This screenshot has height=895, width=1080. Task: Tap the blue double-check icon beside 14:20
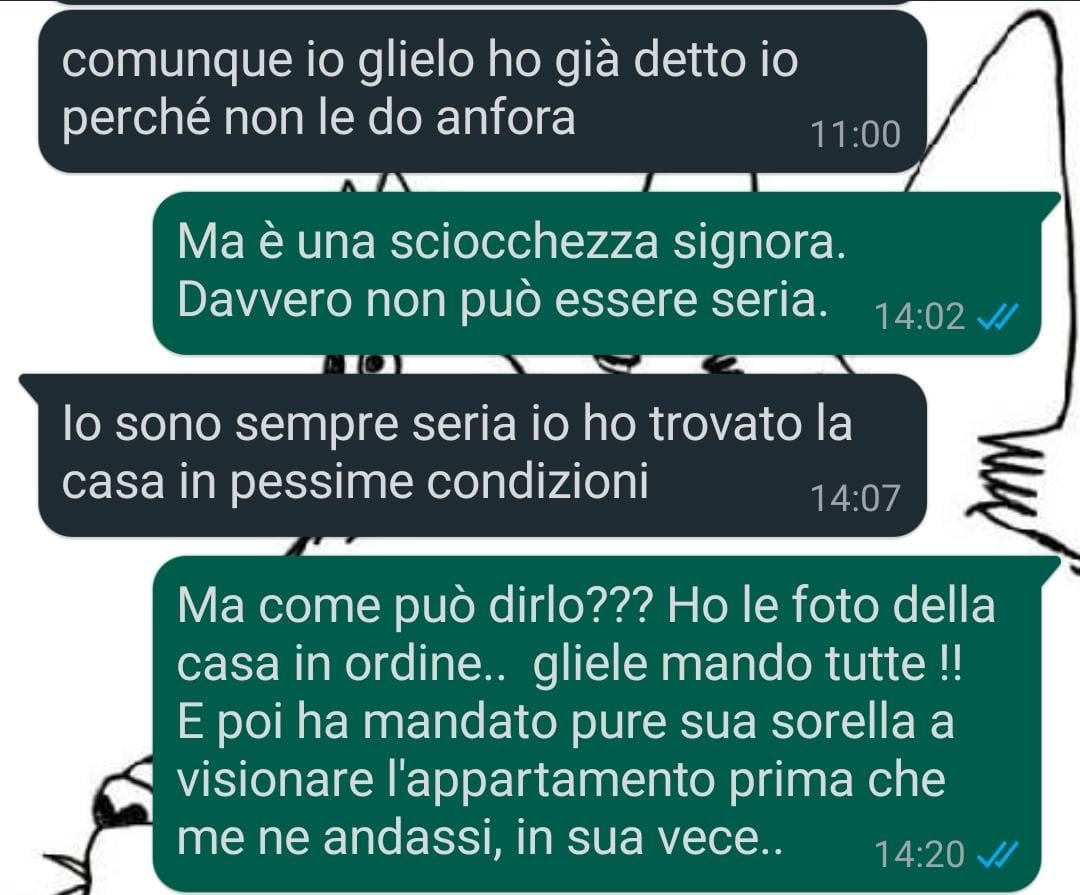998,856
